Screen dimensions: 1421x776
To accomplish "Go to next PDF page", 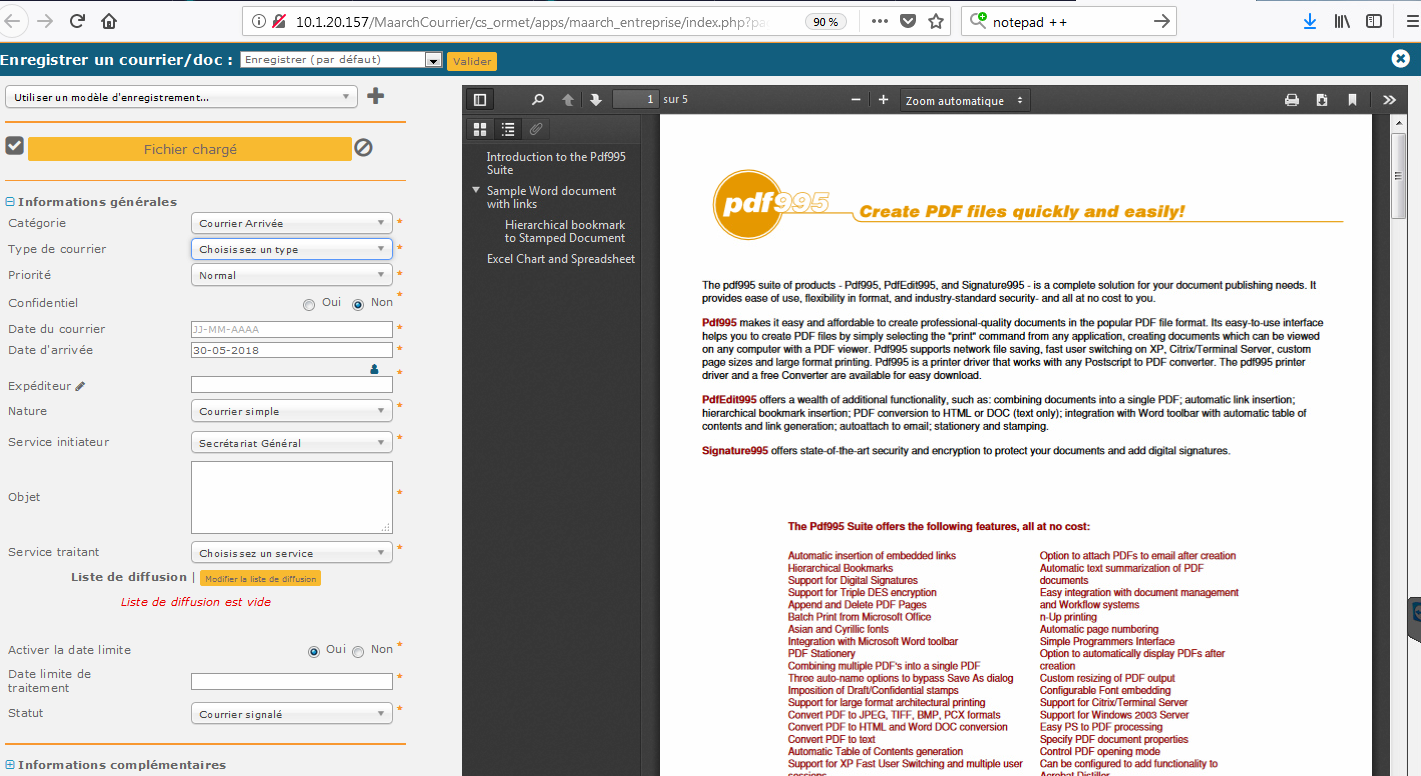I will pos(596,100).
